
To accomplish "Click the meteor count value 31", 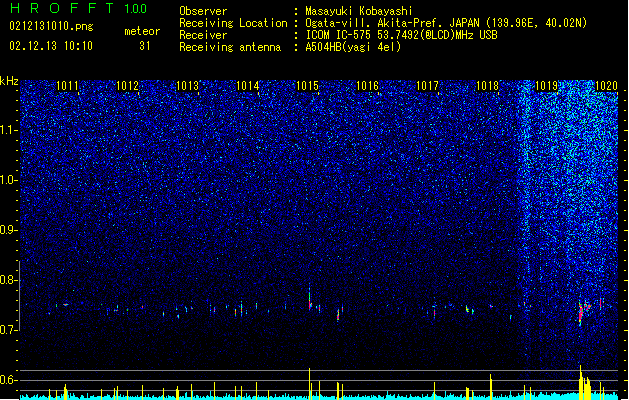I will pos(145,46).
